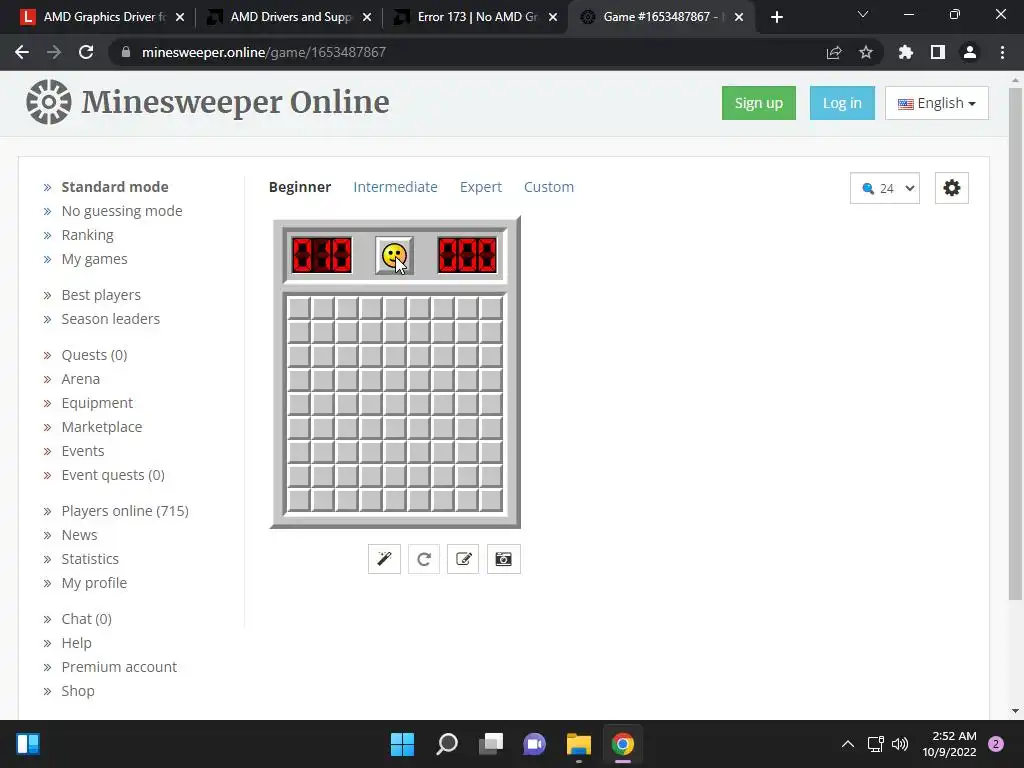Close the AMD Graphics Driver tab
Screen dimensions: 1024x768
pyautogui.click(x=180, y=18)
